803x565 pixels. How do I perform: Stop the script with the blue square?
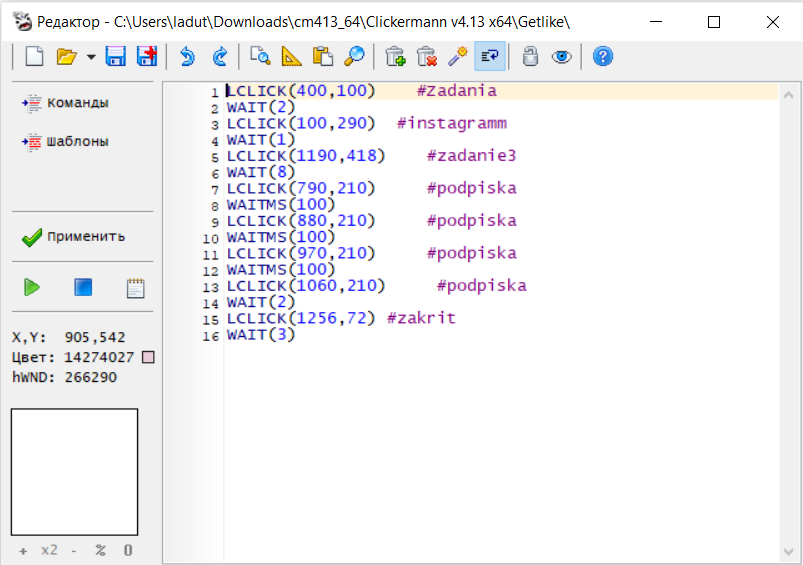point(83,287)
